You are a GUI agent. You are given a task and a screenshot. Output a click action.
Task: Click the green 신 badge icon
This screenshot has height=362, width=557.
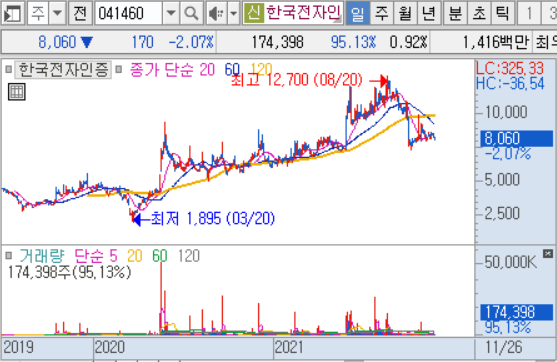pos(254,13)
